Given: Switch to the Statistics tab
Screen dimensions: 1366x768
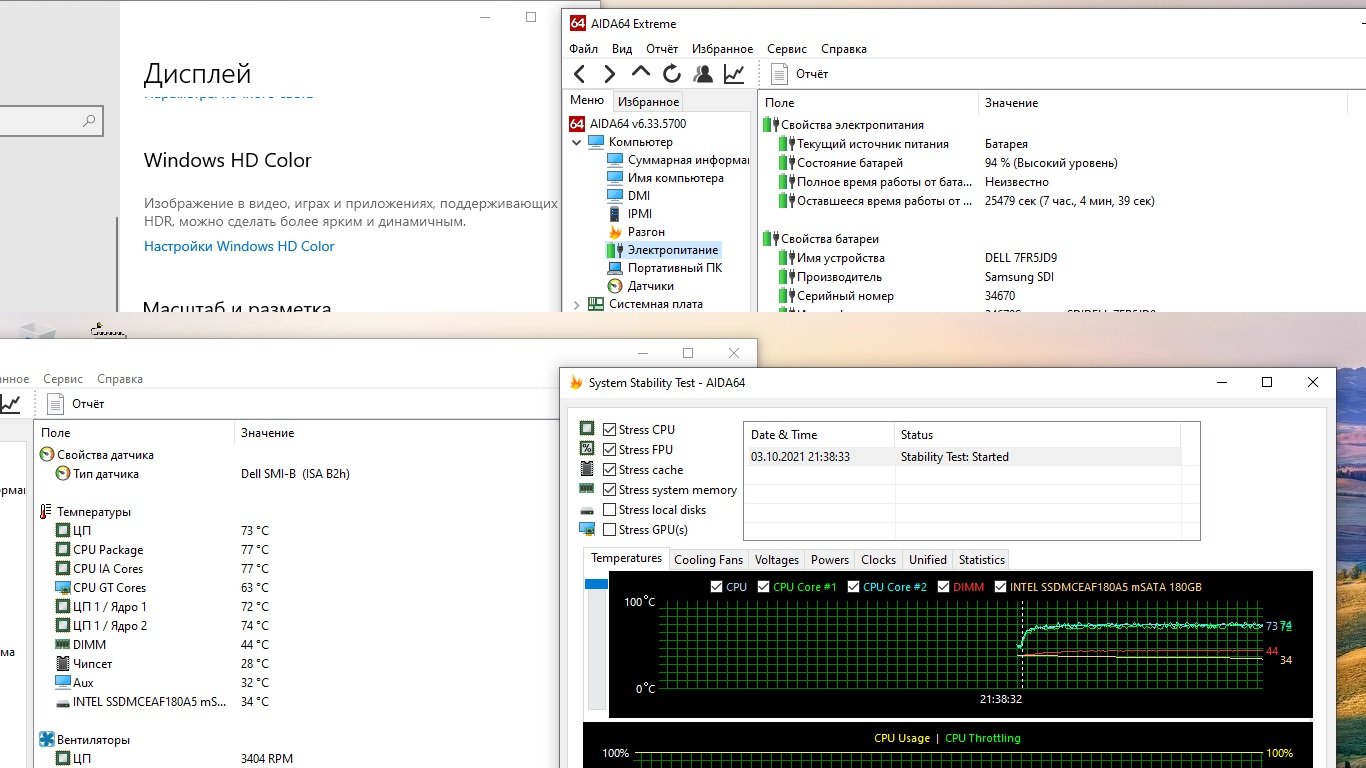Looking at the screenshot, I should (981, 560).
